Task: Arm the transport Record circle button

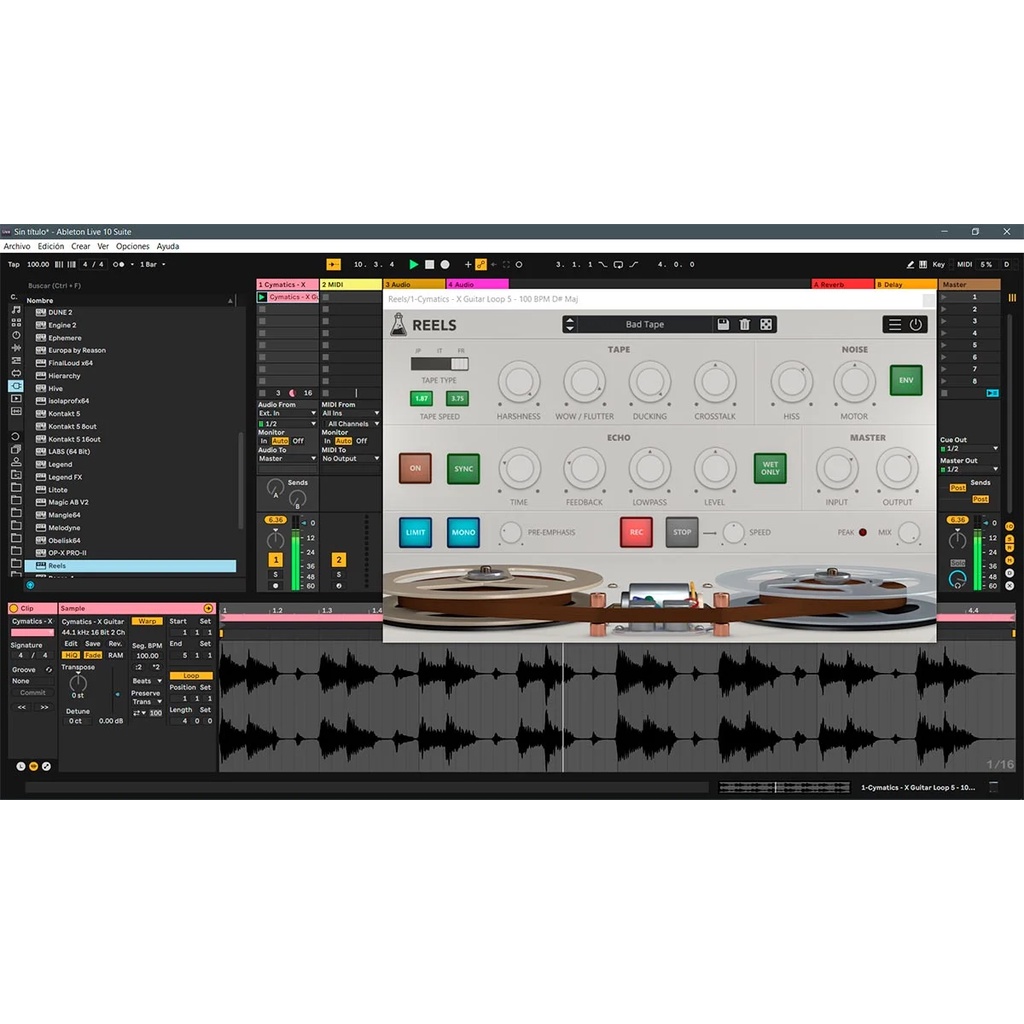Action: point(445,264)
